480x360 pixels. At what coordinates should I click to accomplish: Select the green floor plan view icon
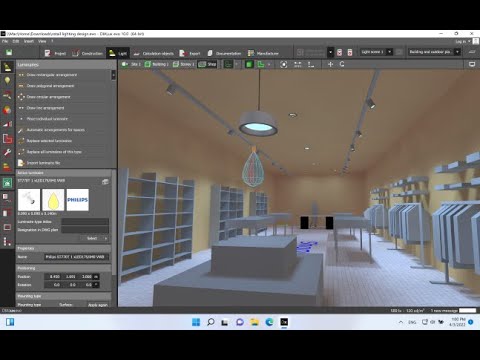tap(260, 64)
